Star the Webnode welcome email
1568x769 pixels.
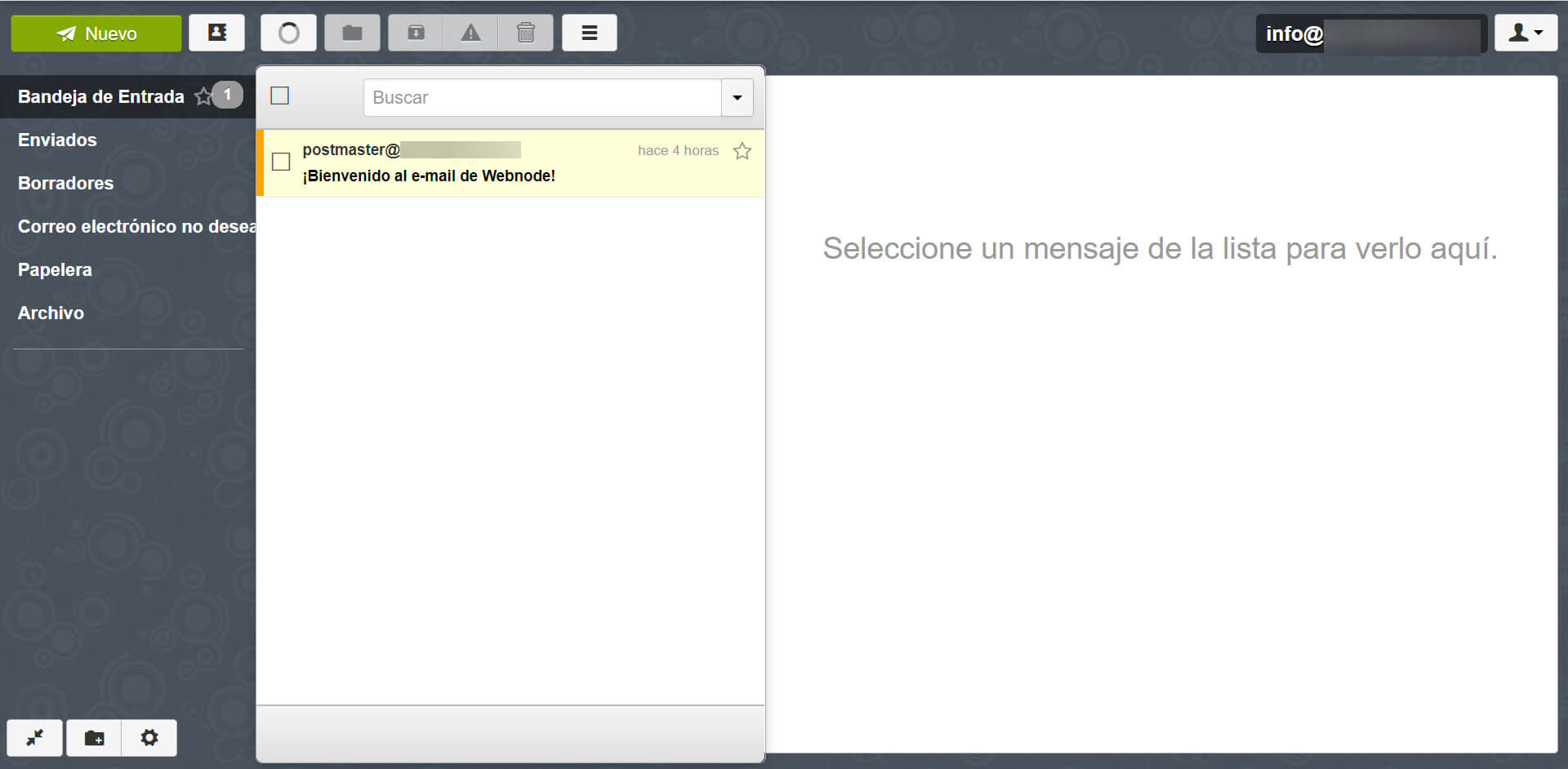[x=742, y=150]
